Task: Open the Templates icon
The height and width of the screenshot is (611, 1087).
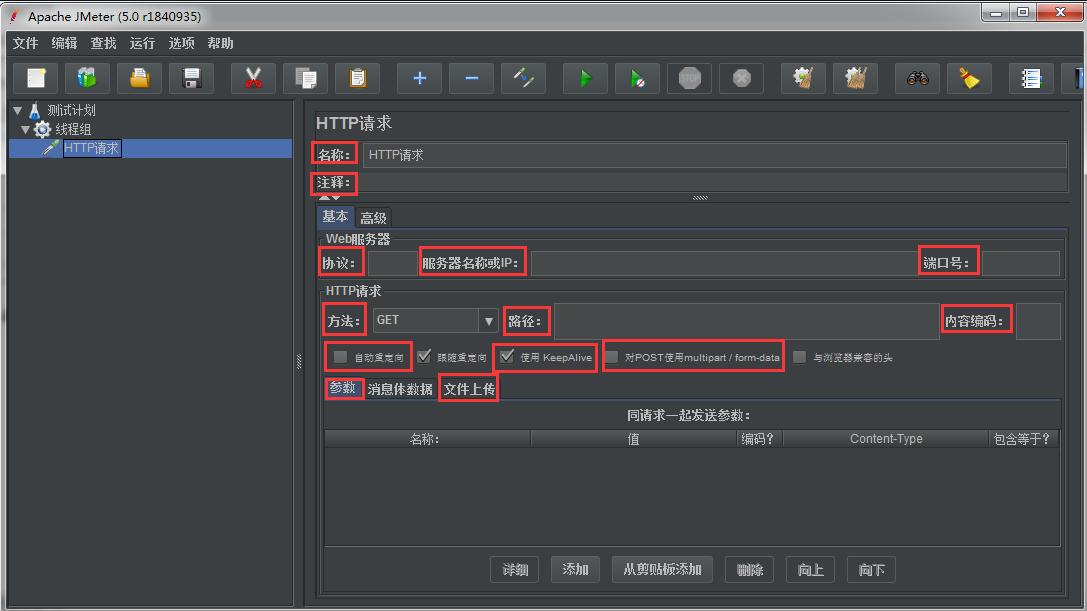Action: tap(87, 78)
